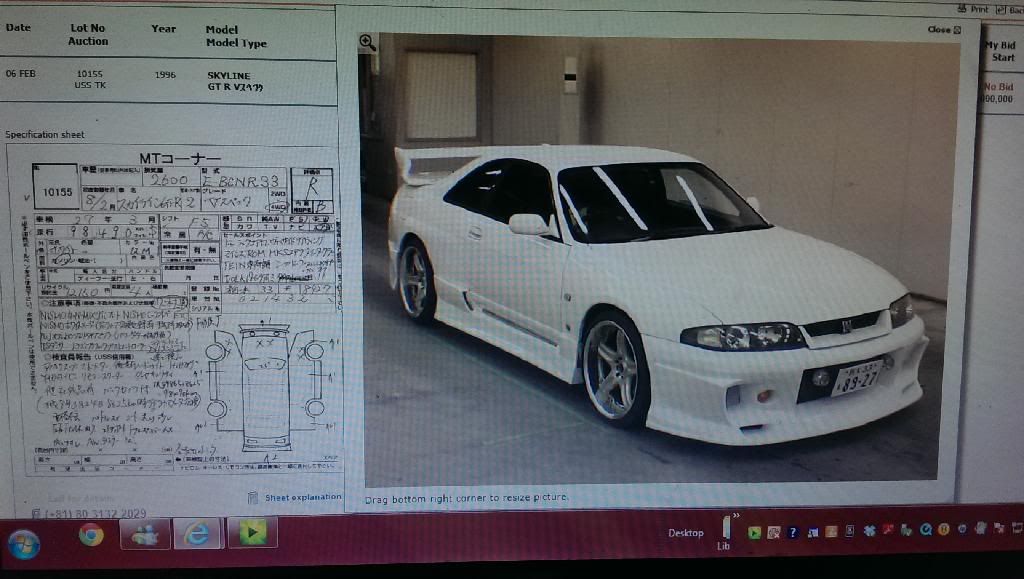This screenshot has width=1024, height=579.
Task: Close the enlarged car picture popup
Action: 944,30
